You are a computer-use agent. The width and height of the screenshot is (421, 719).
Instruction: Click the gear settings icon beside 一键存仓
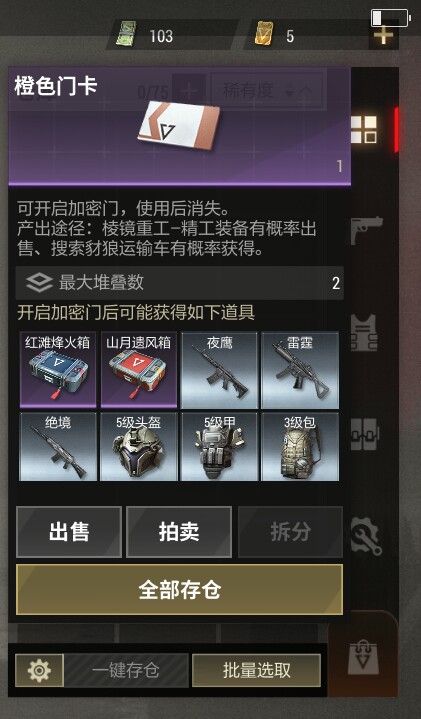[39, 670]
